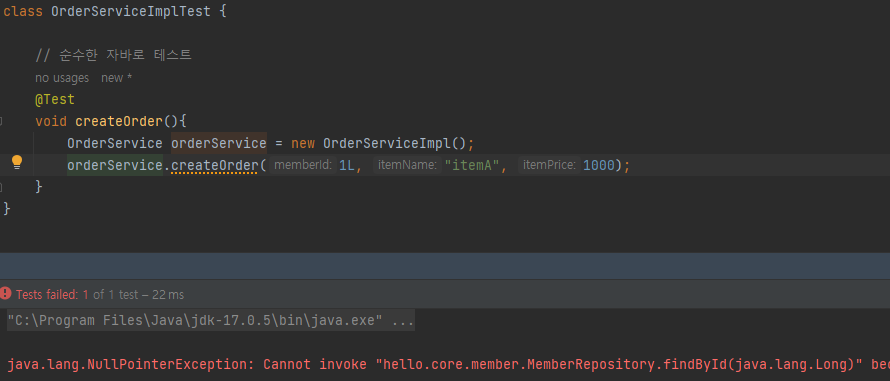Click the itemPrice parameter hint
890x381 pixels.
pos(549,165)
